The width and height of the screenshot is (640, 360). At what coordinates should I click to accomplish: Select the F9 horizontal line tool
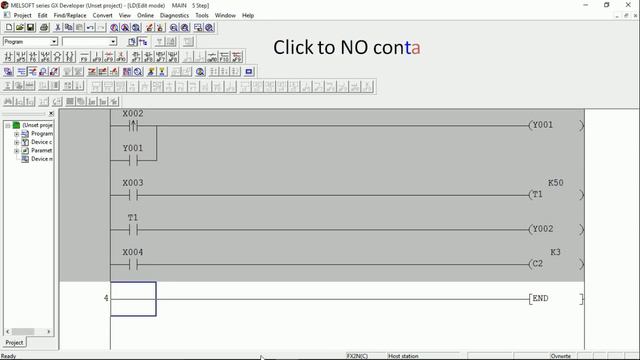(x=84, y=56)
